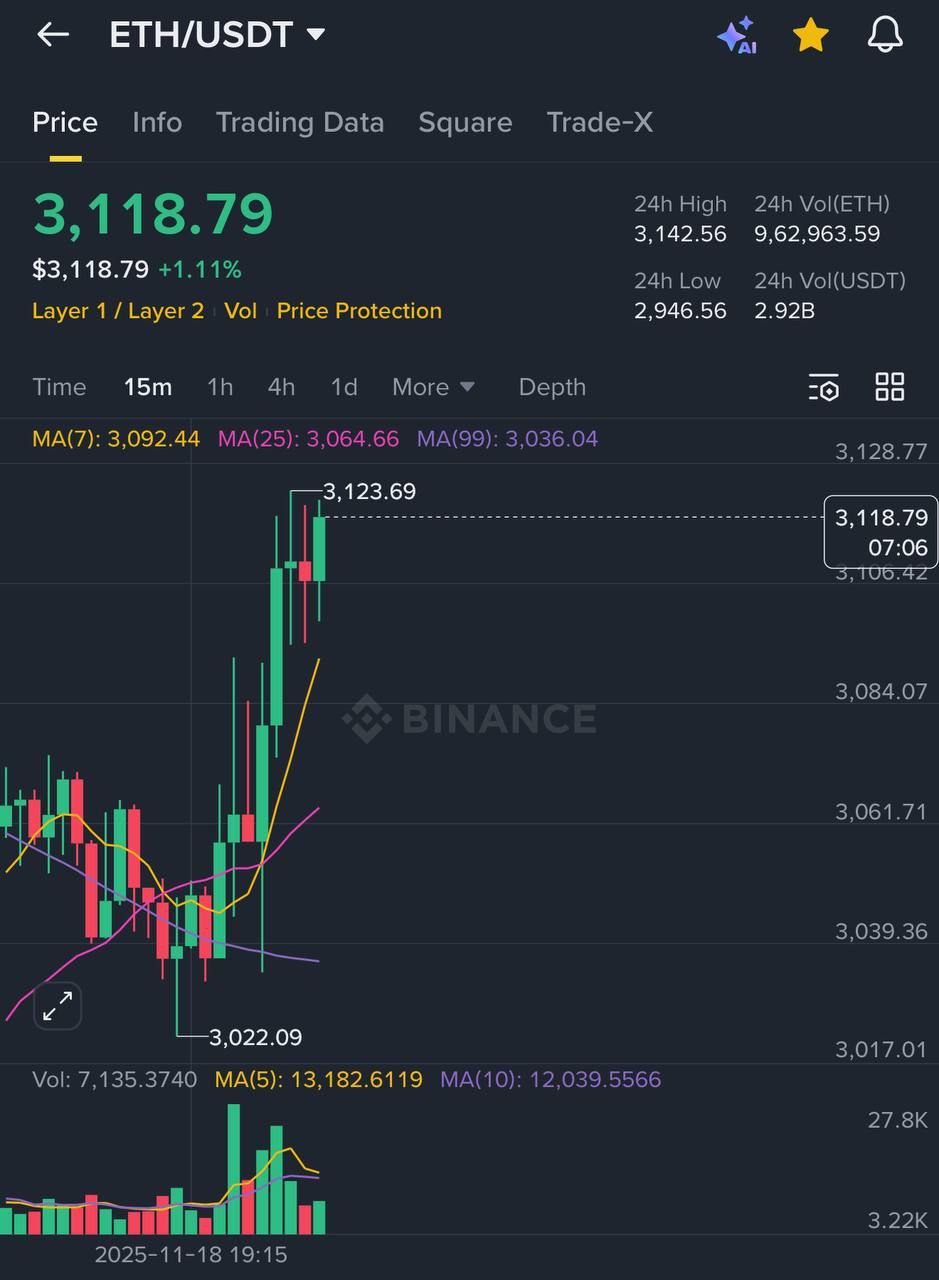Open the Trade-X tab

point(599,122)
